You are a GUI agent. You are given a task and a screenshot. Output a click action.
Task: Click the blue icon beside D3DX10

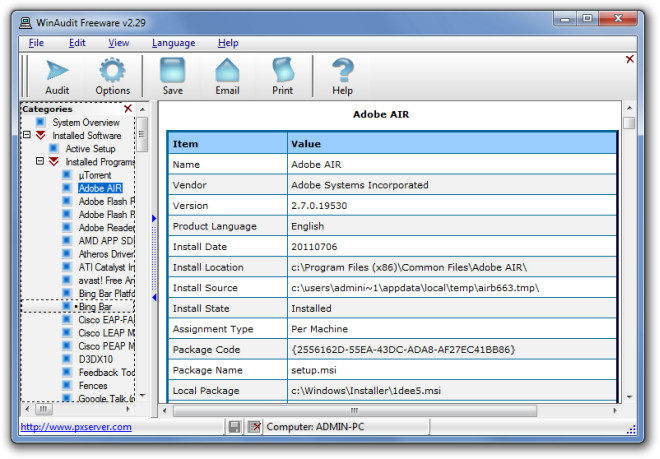[x=67, y=359]
